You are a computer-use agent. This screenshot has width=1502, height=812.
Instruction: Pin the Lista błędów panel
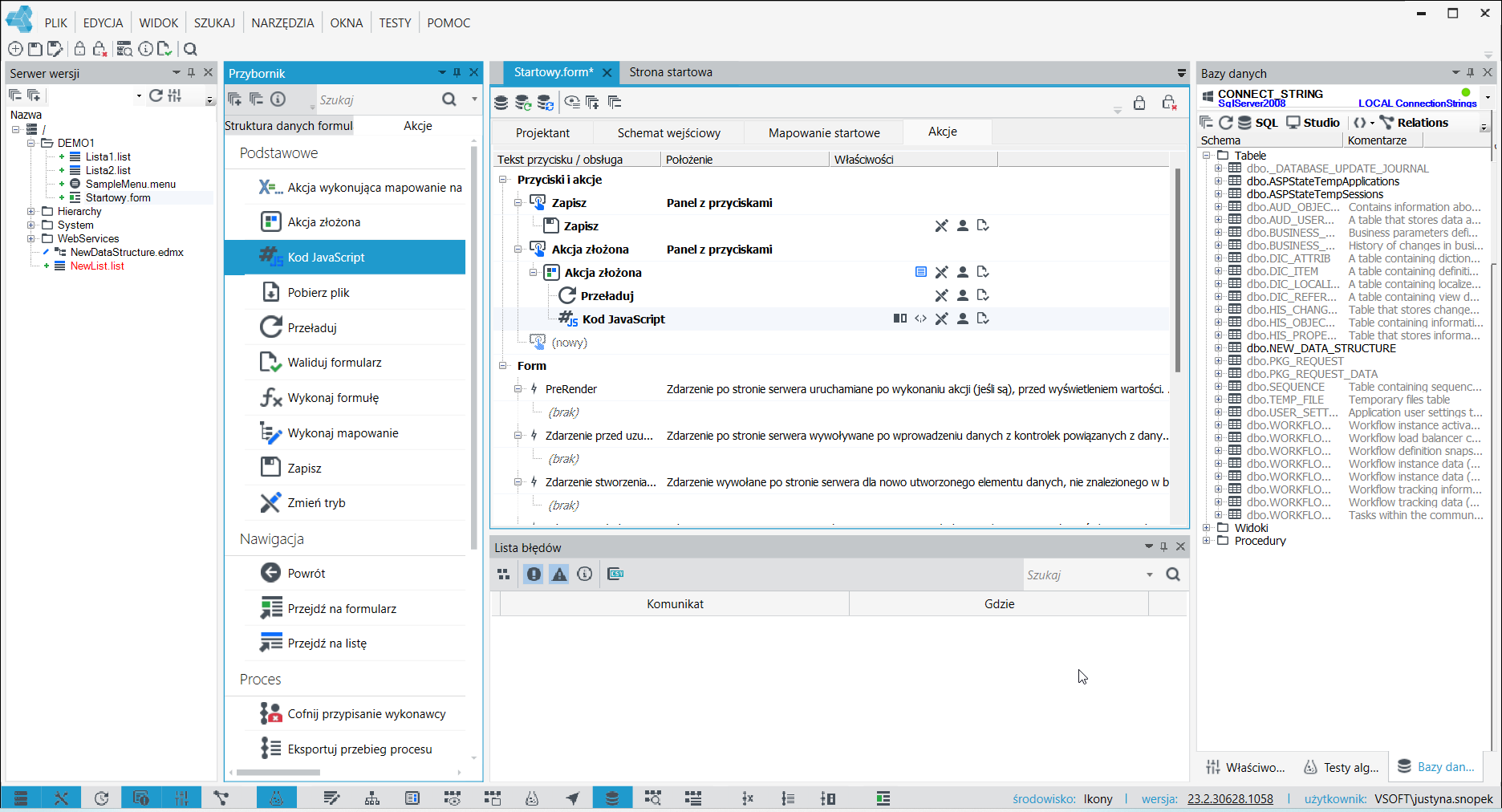click(x=1163, y=547)
